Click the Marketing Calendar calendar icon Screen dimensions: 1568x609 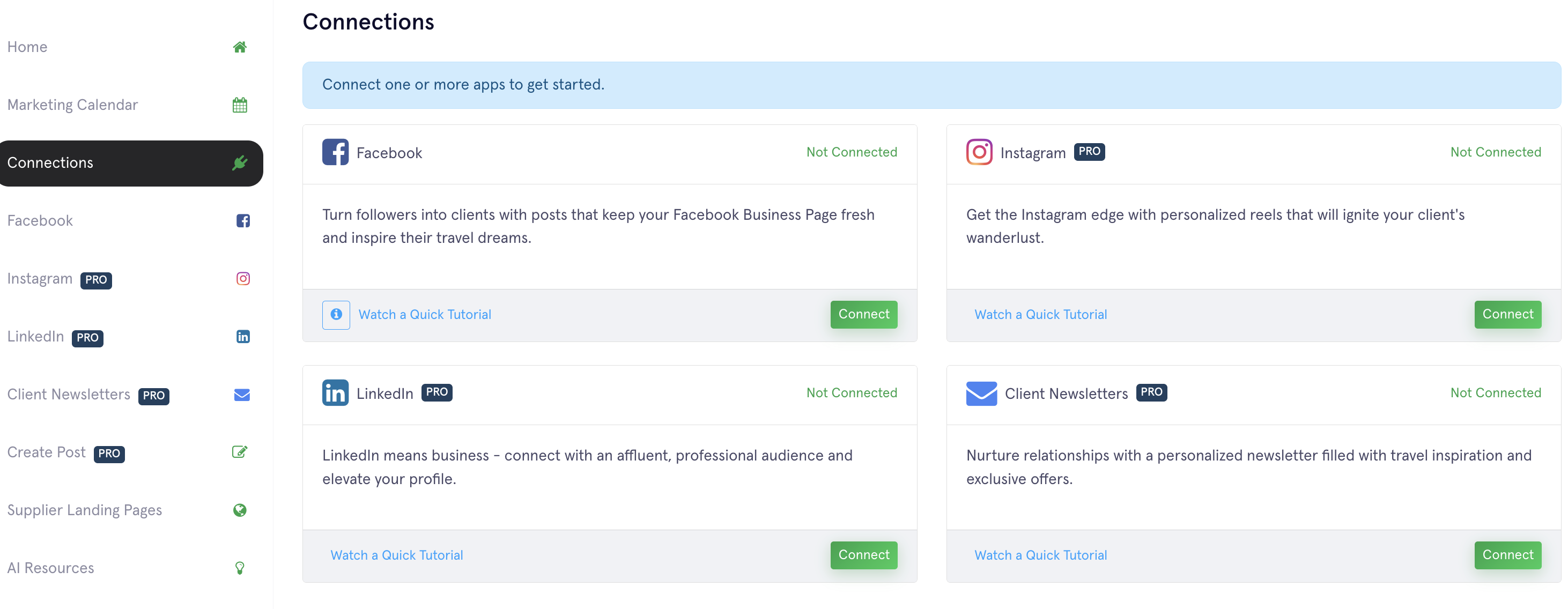click(x=239, y=105)
